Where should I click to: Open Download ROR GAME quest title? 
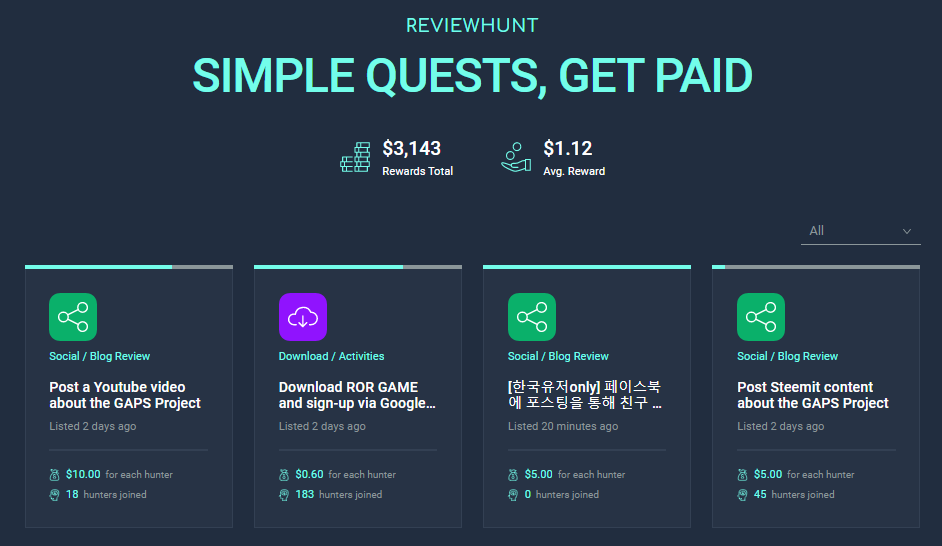tap(357, 395)
